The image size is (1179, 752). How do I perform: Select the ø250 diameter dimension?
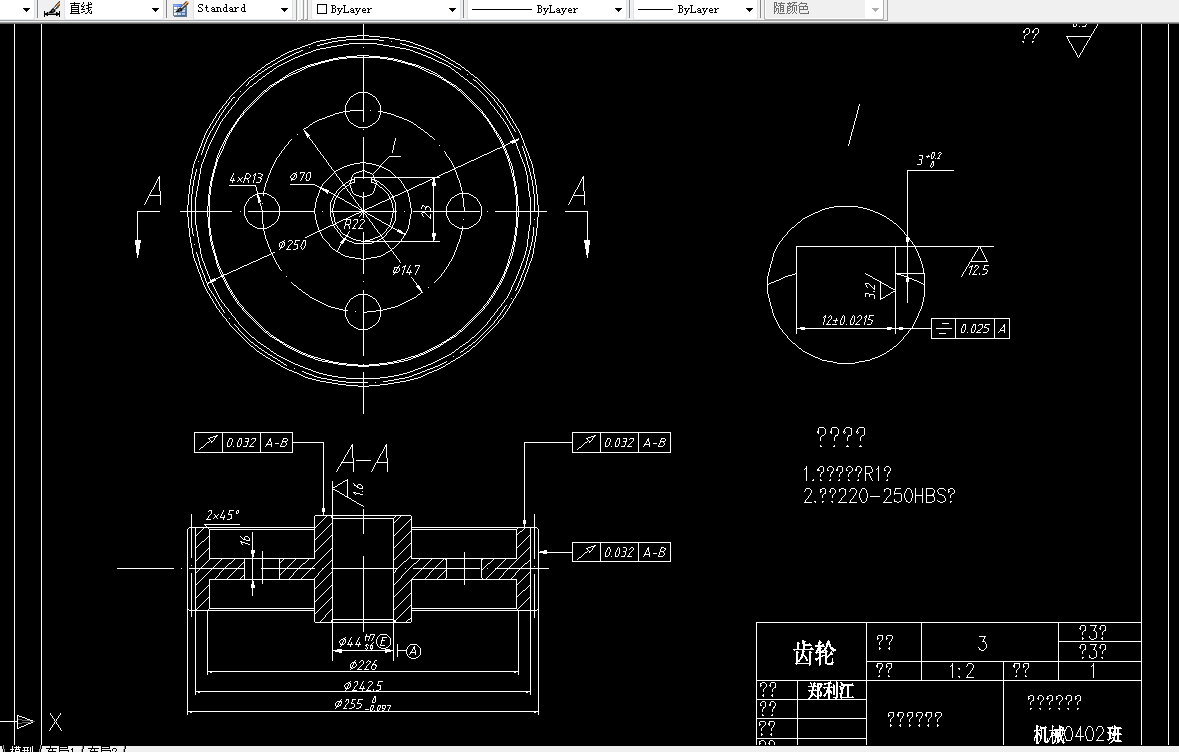pyautogui.click(x=292, y=244)
